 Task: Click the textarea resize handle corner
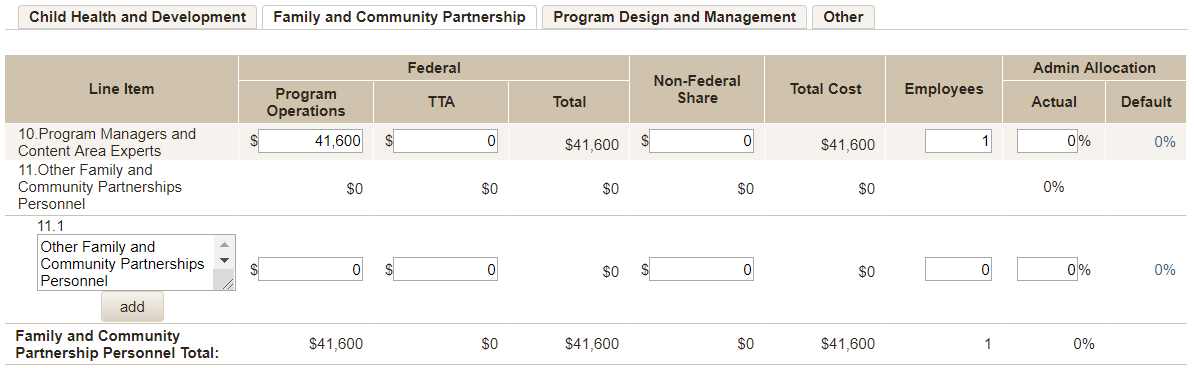(228, 283)
